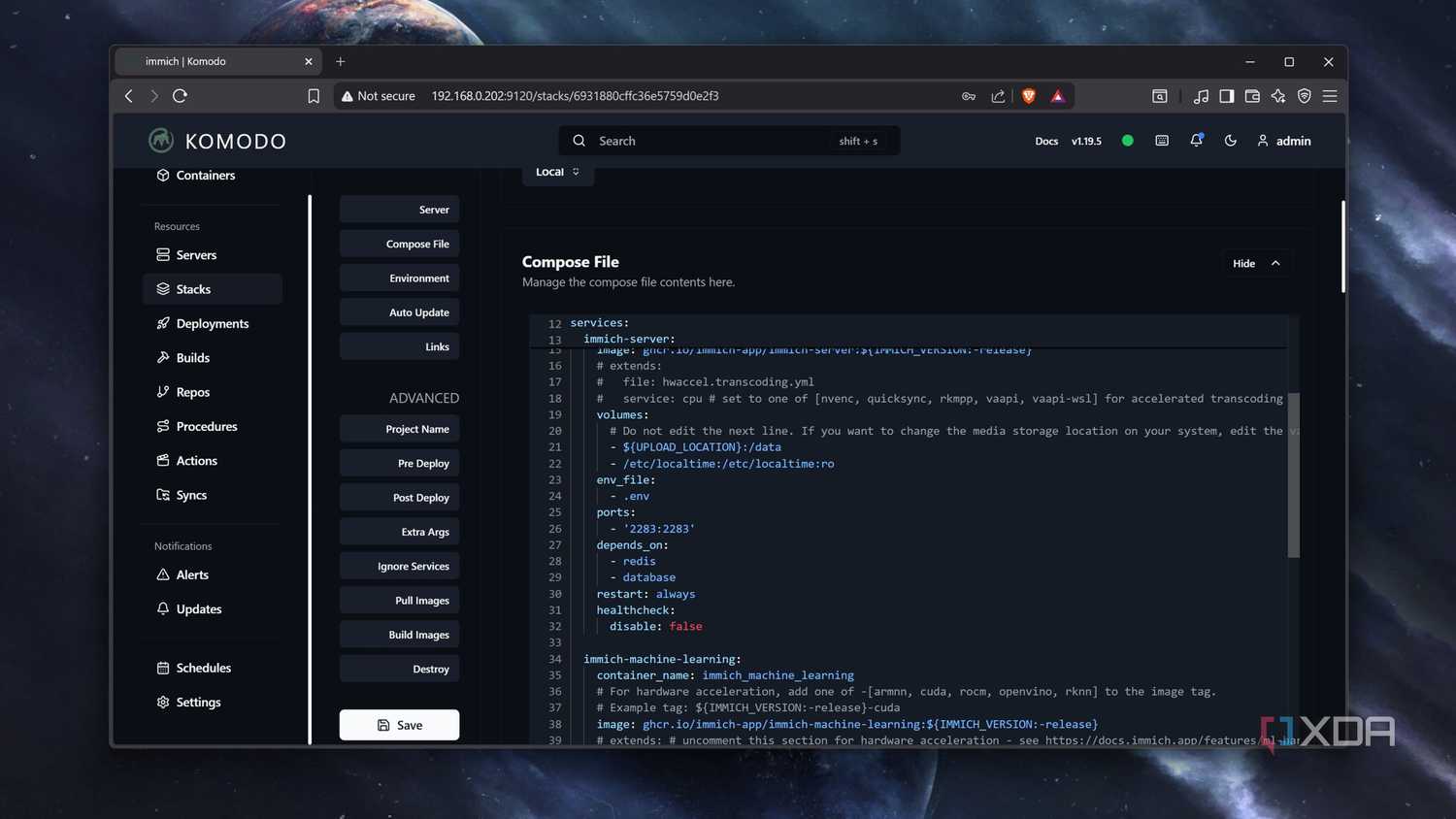Open the saved passwords key icon
This screenshot has width=1456, height=819.
(969, 96)
